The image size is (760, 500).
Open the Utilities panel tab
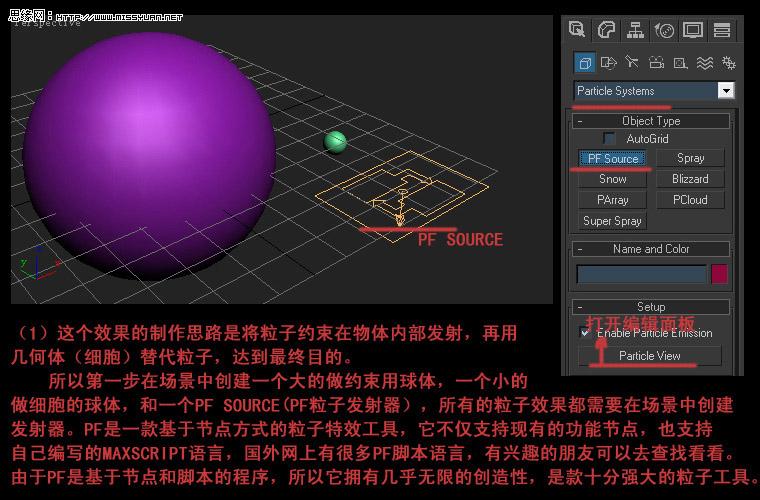pyautogui.click(x=722, y=29)
